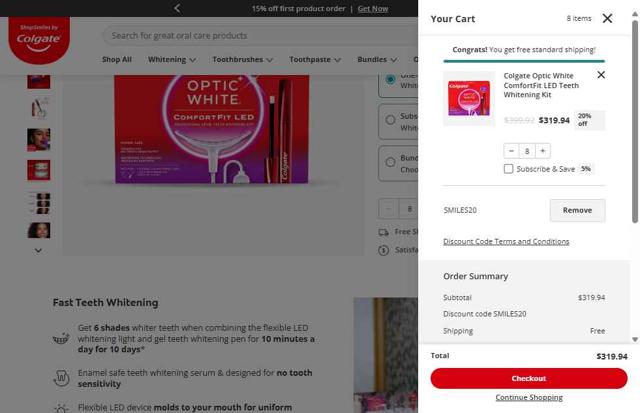Select the one-time purchase radio option
The image size is (640, 413).
click(391, 79)
